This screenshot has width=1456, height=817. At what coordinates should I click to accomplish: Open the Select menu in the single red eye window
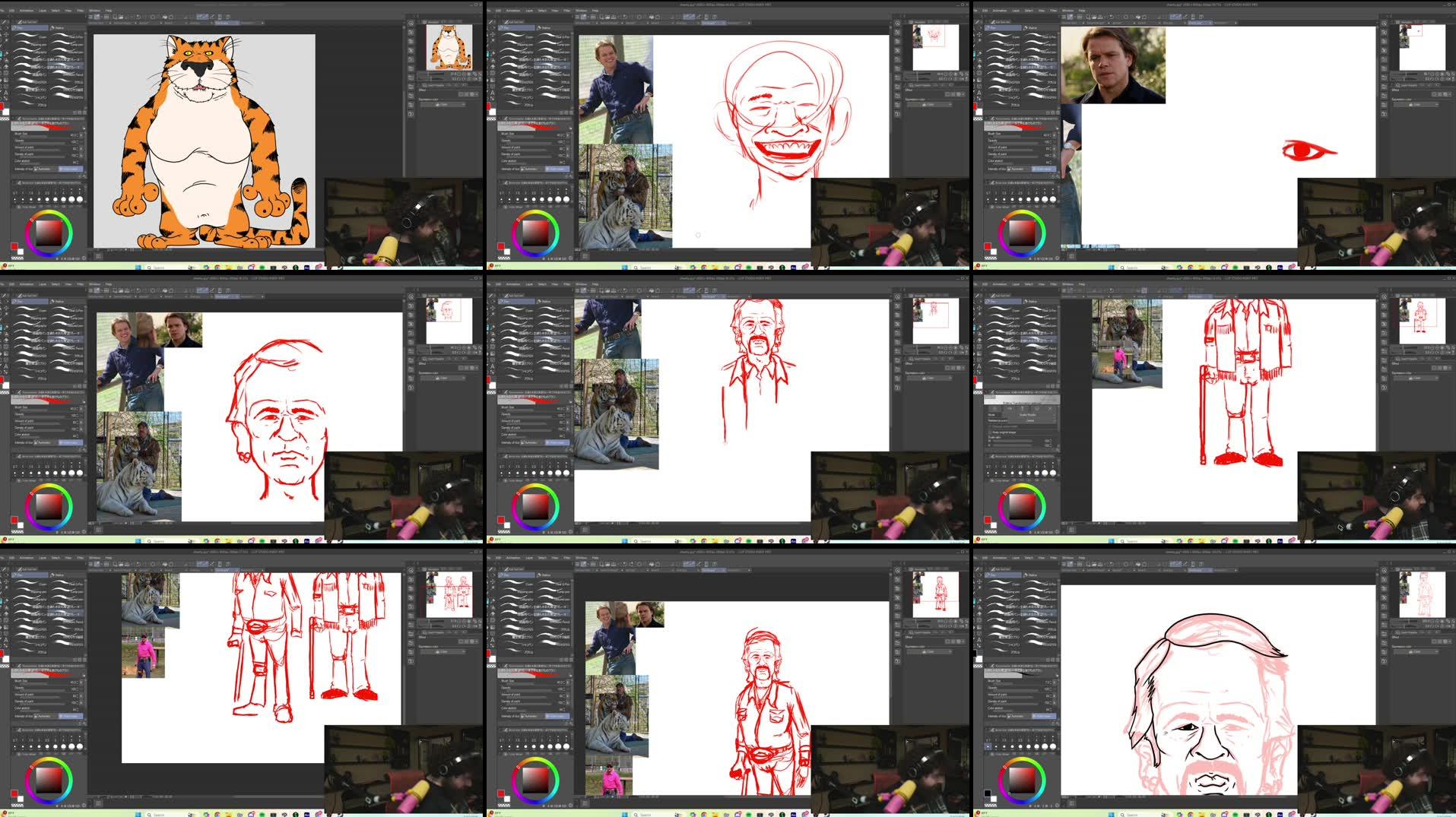click(1029, 11)
